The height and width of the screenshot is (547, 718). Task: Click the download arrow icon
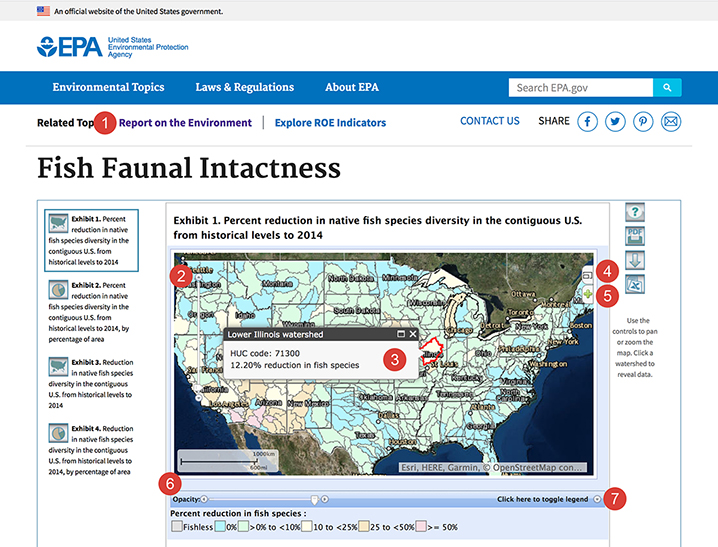coord(635,260)
